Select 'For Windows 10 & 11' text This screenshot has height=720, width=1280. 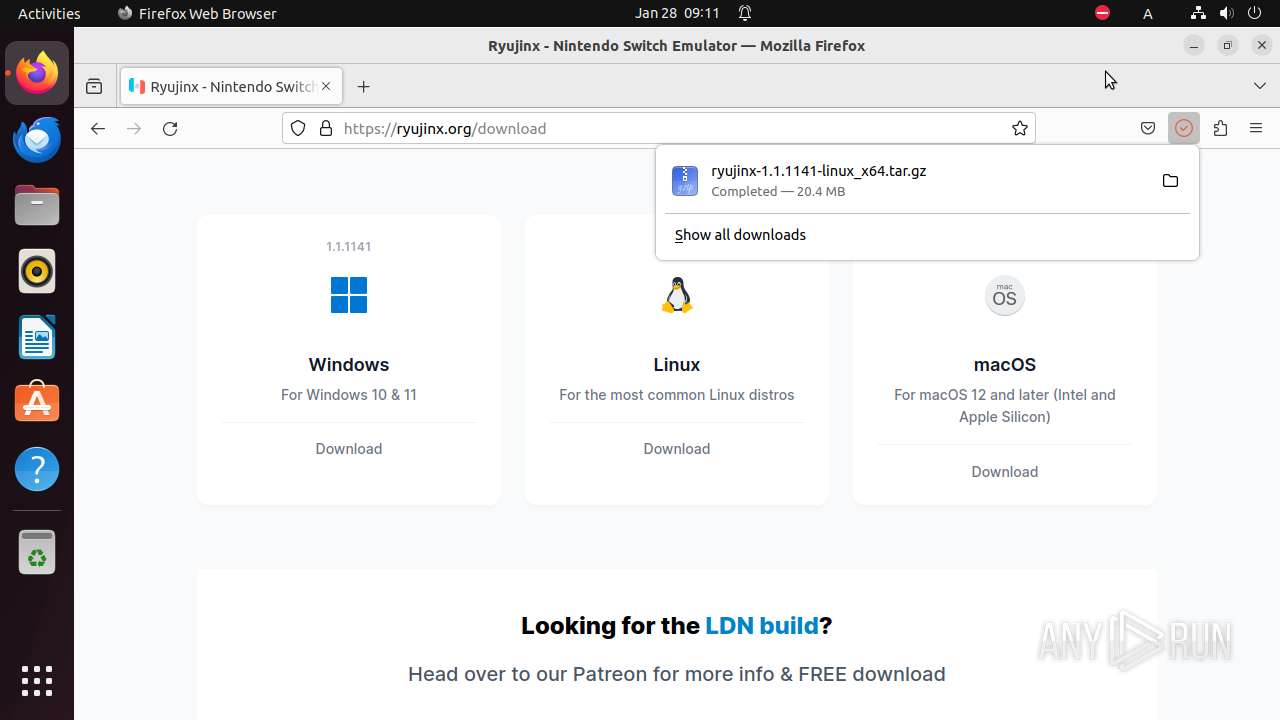tap(349, 395)
